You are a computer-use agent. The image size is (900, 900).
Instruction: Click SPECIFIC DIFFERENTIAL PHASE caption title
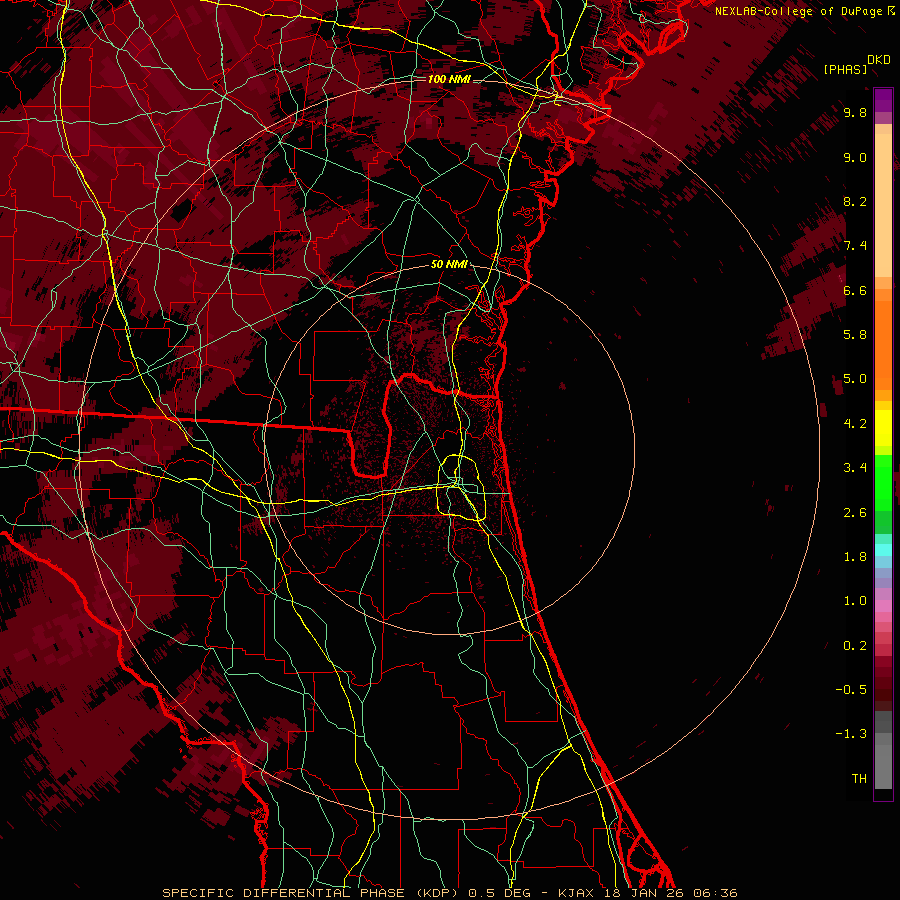(285, 893)
